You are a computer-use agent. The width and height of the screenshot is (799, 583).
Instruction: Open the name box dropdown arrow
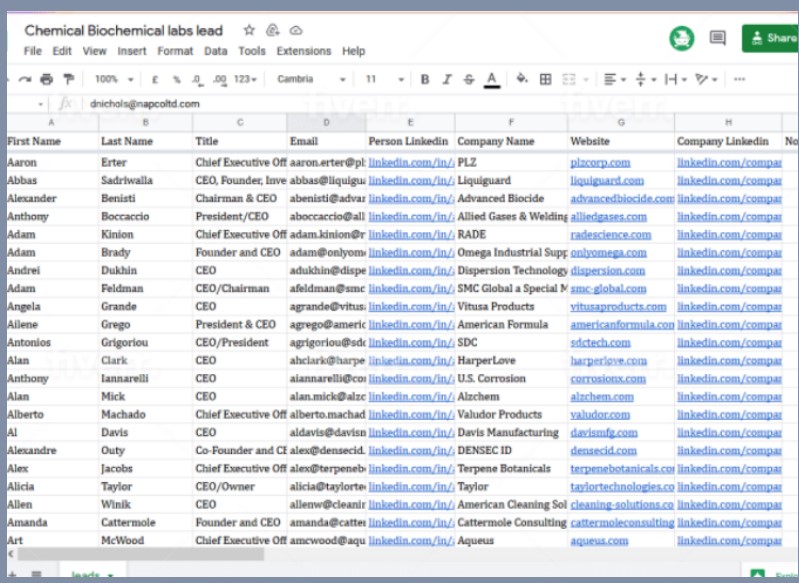tap(40, 104)
